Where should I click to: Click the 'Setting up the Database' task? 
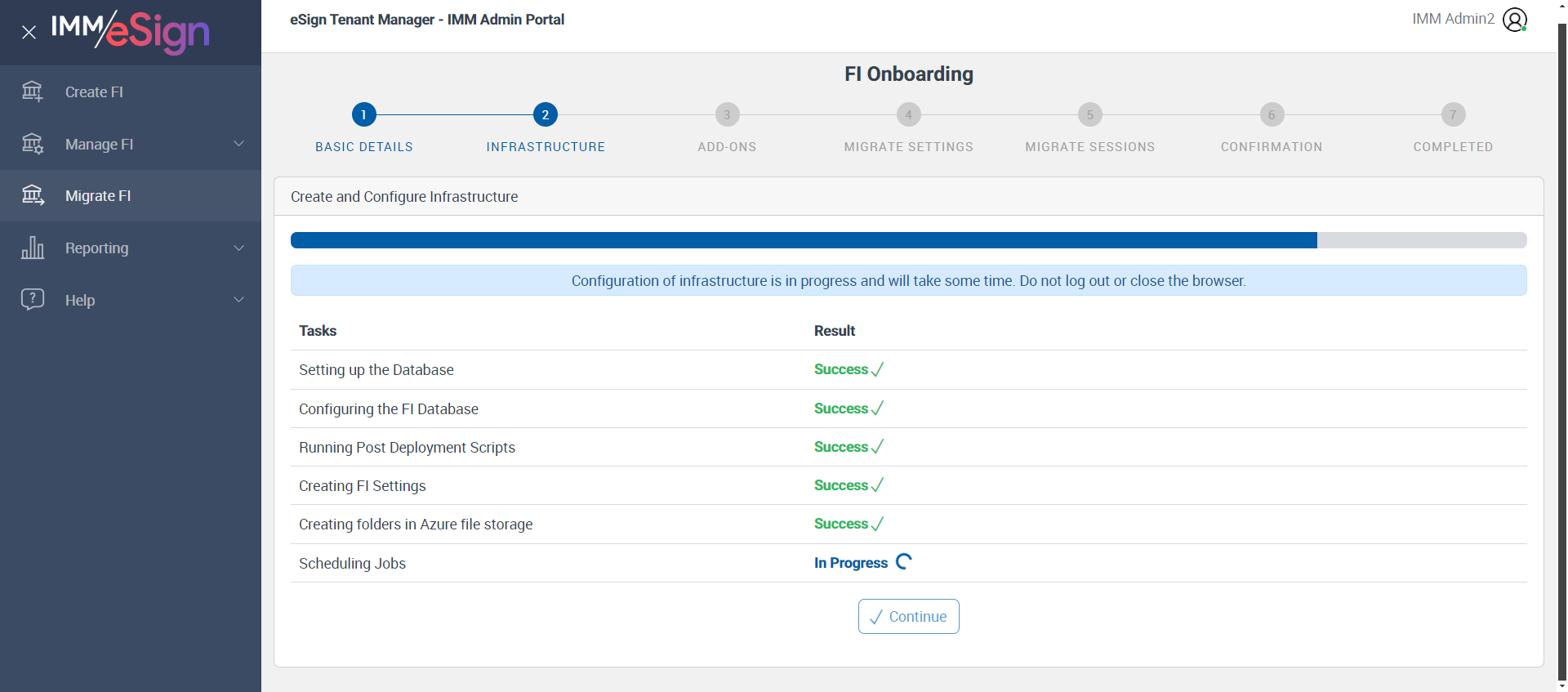[376, 370]
